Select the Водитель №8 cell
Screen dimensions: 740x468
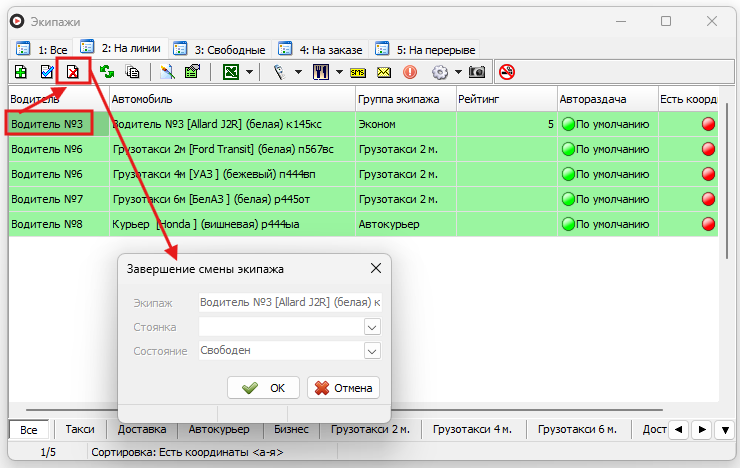pyautogui.click(x=59, y=224)
